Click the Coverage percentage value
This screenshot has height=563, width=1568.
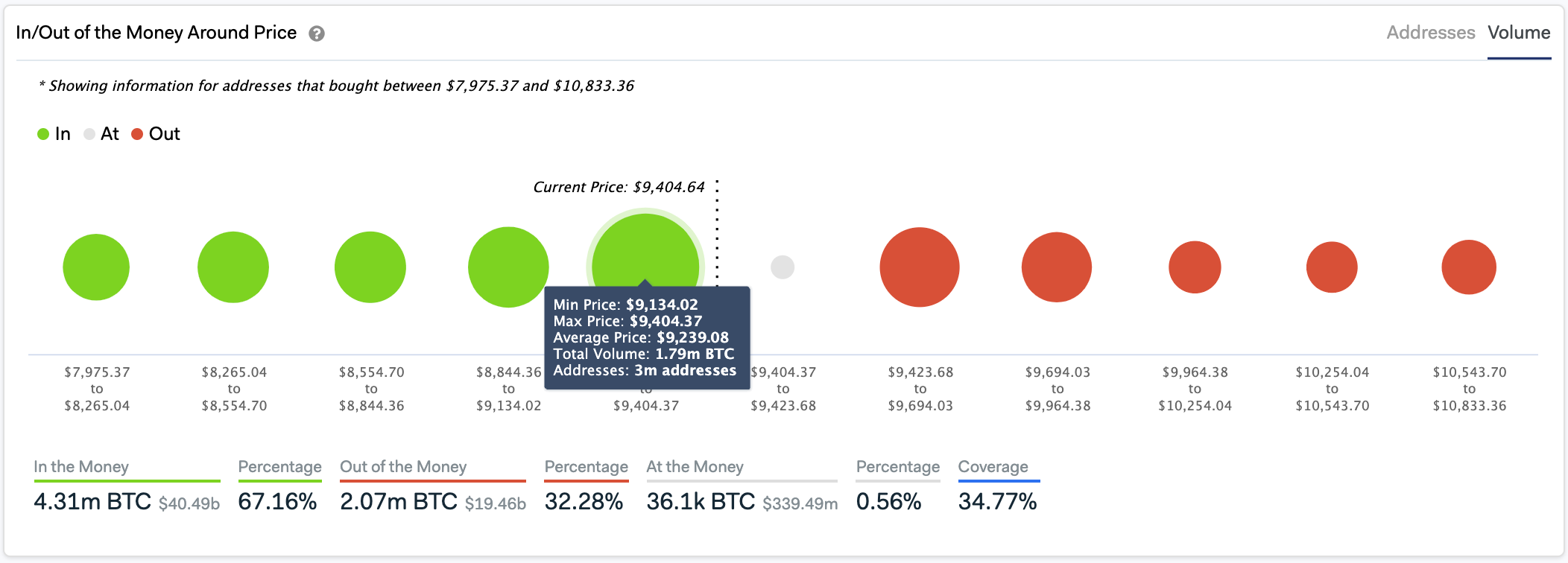(x=999, y=502)
